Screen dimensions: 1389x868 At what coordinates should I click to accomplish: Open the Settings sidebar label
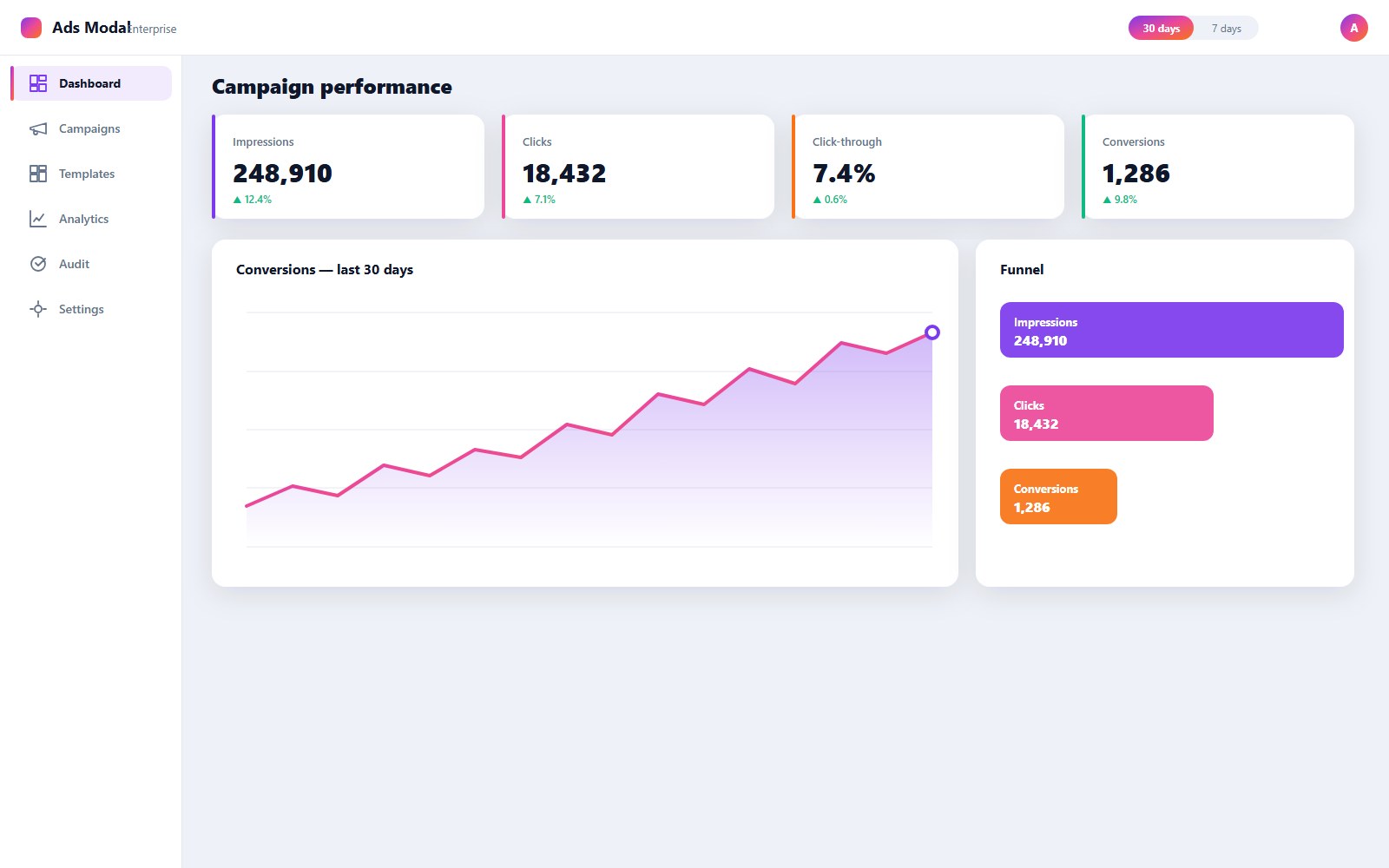pos(81,309)
